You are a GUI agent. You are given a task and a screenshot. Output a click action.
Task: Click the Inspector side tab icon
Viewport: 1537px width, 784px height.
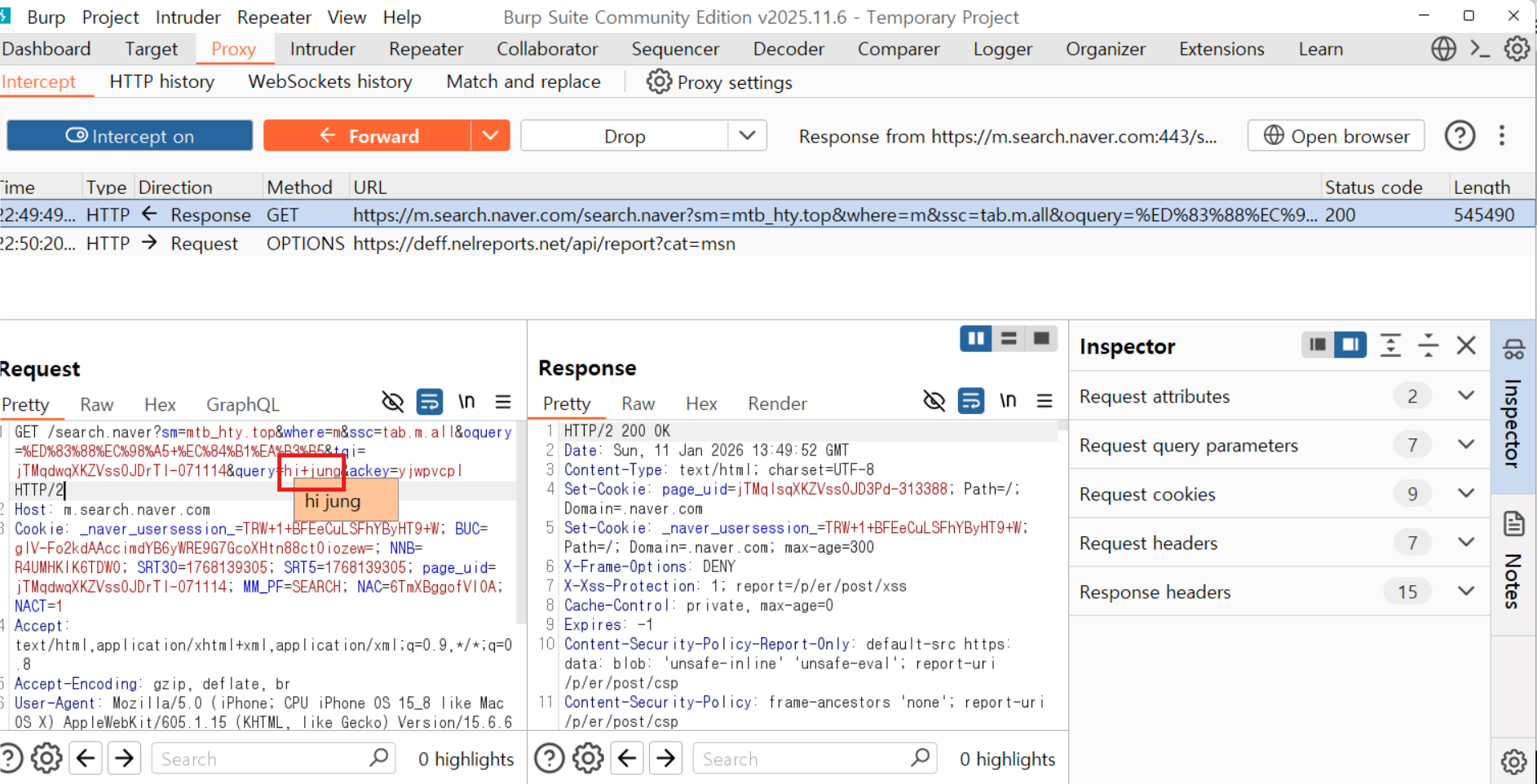coord(1514,350)
